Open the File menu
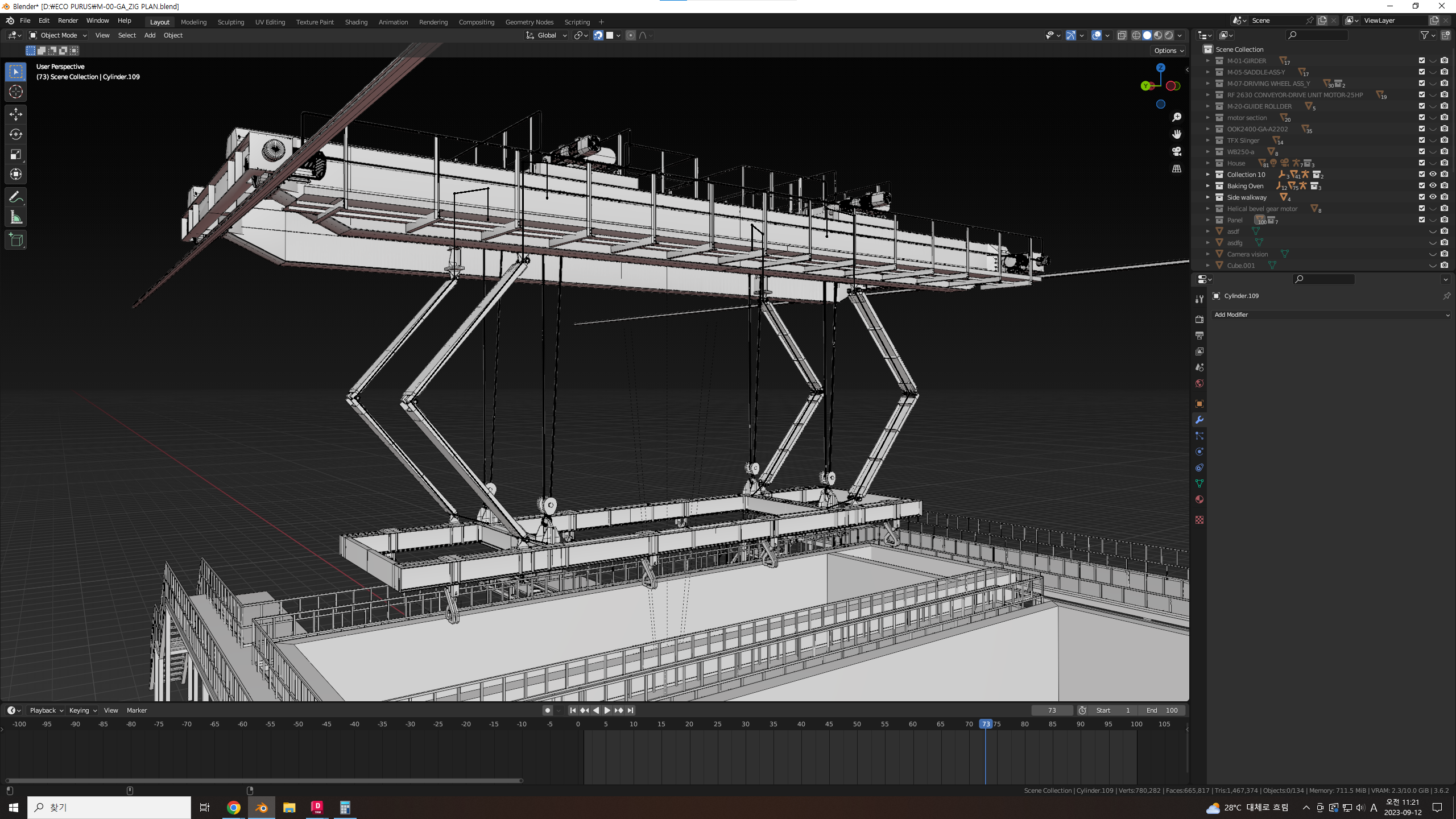 (x=25, y=20)
